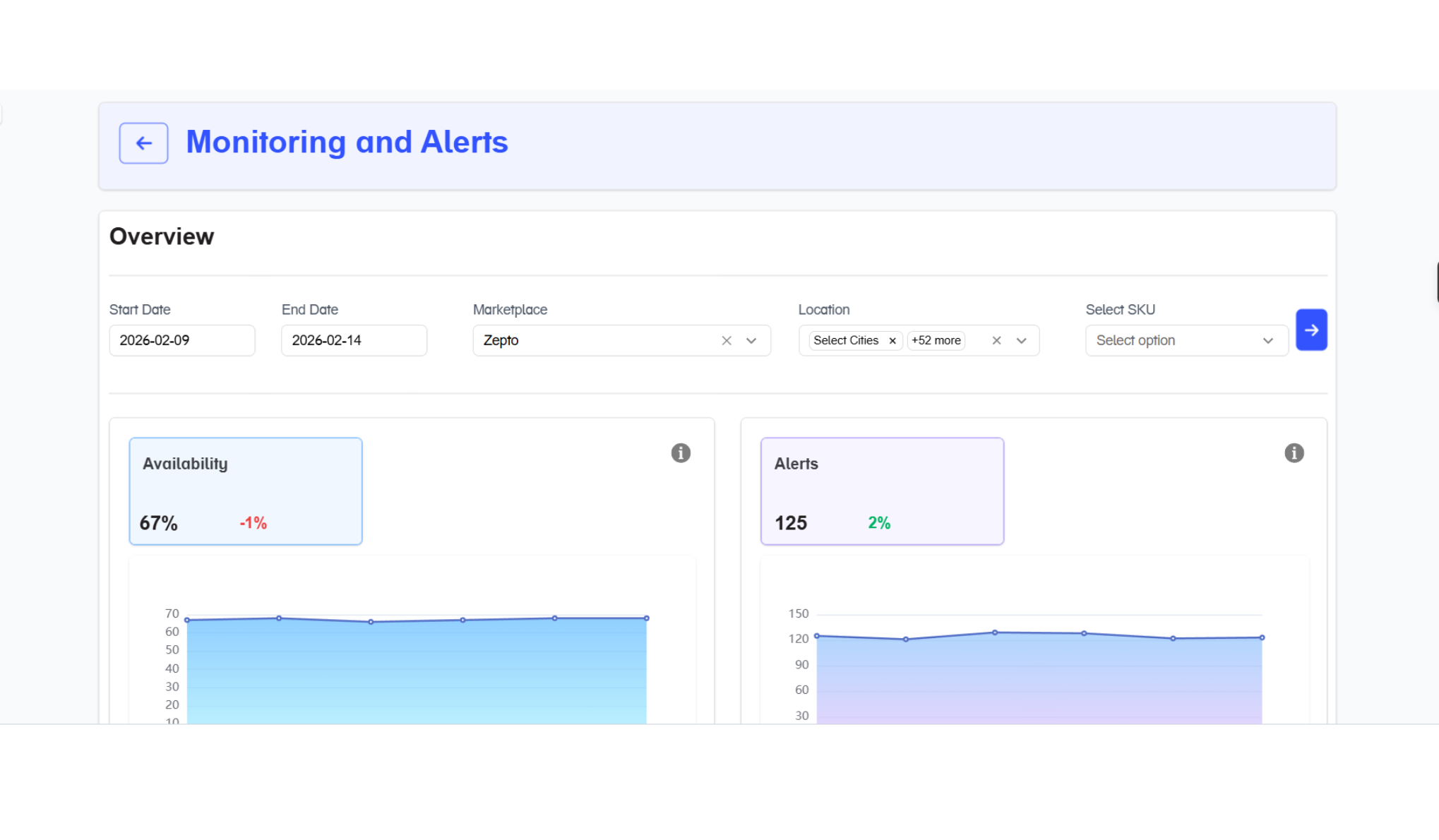This screenshot has height=840, width=1439.
Task: Open the Alerts chart info icon
Action: (x=1294, y=453)
